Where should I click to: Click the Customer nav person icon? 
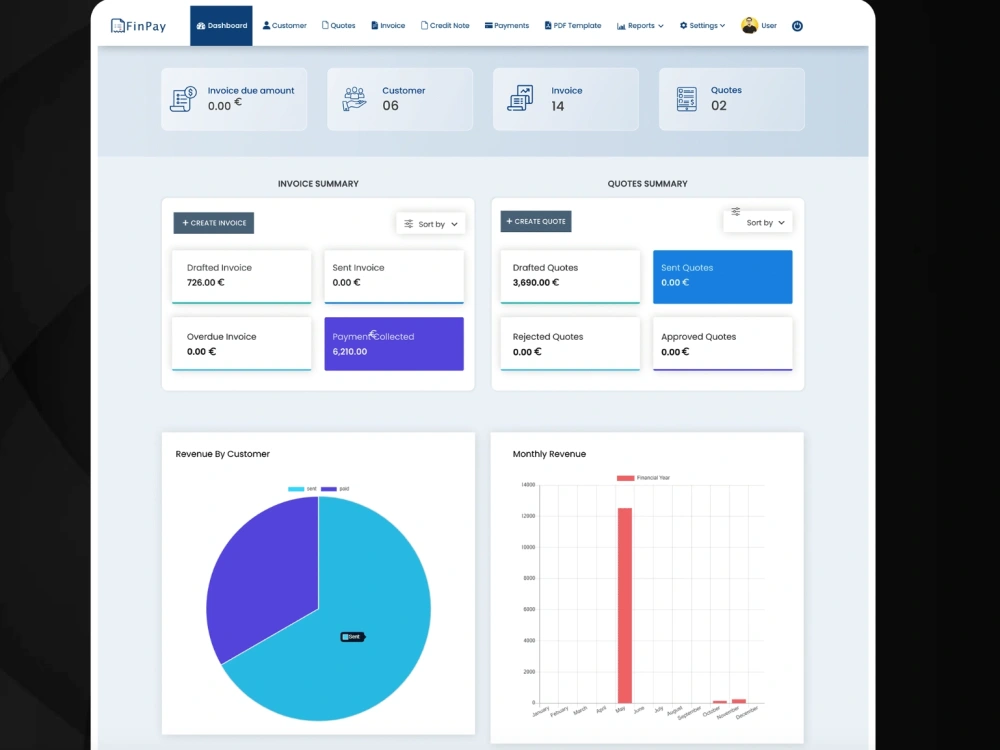(x=267, y=26)
